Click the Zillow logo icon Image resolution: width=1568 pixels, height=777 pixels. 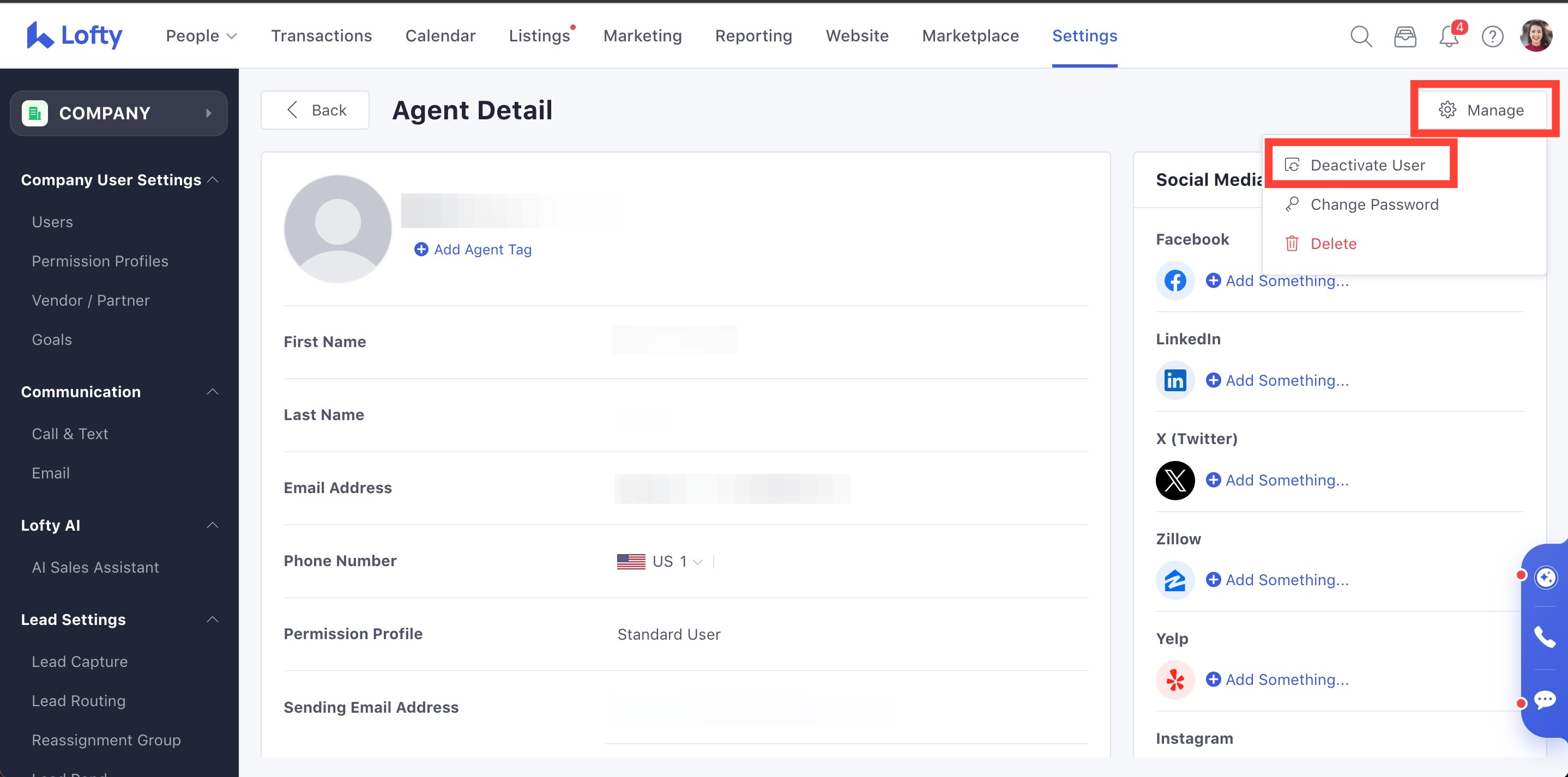[x=1175, y=580]
